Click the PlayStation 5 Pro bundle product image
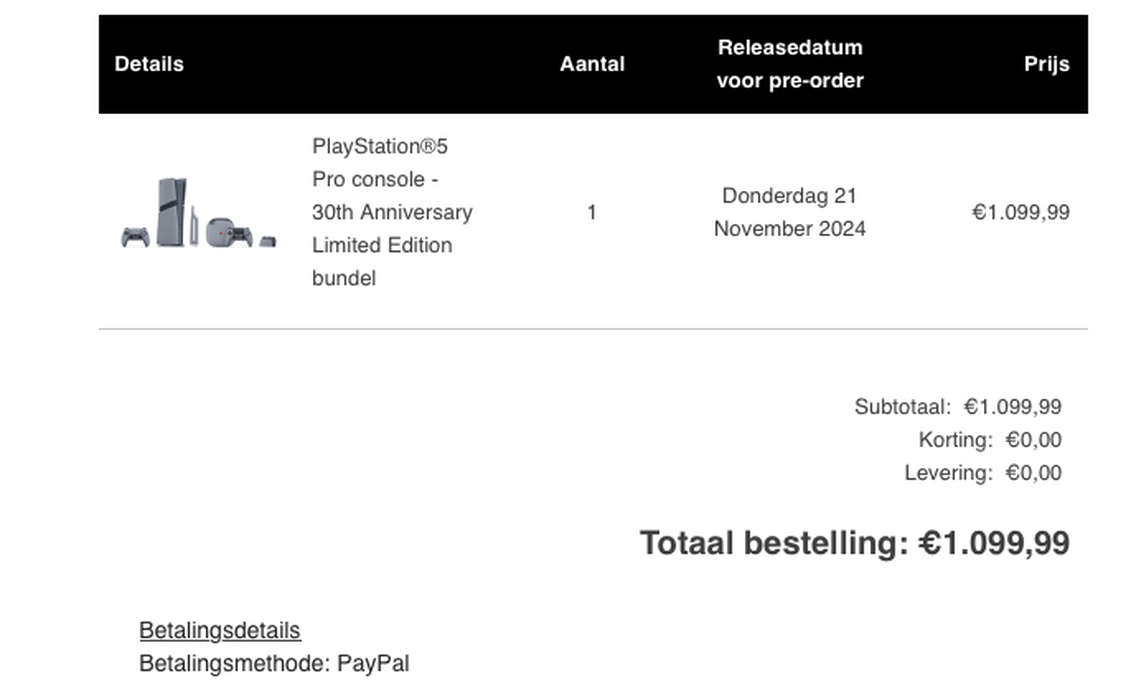This screenshot has width=1131, height=686. click(x=198, y=212)
